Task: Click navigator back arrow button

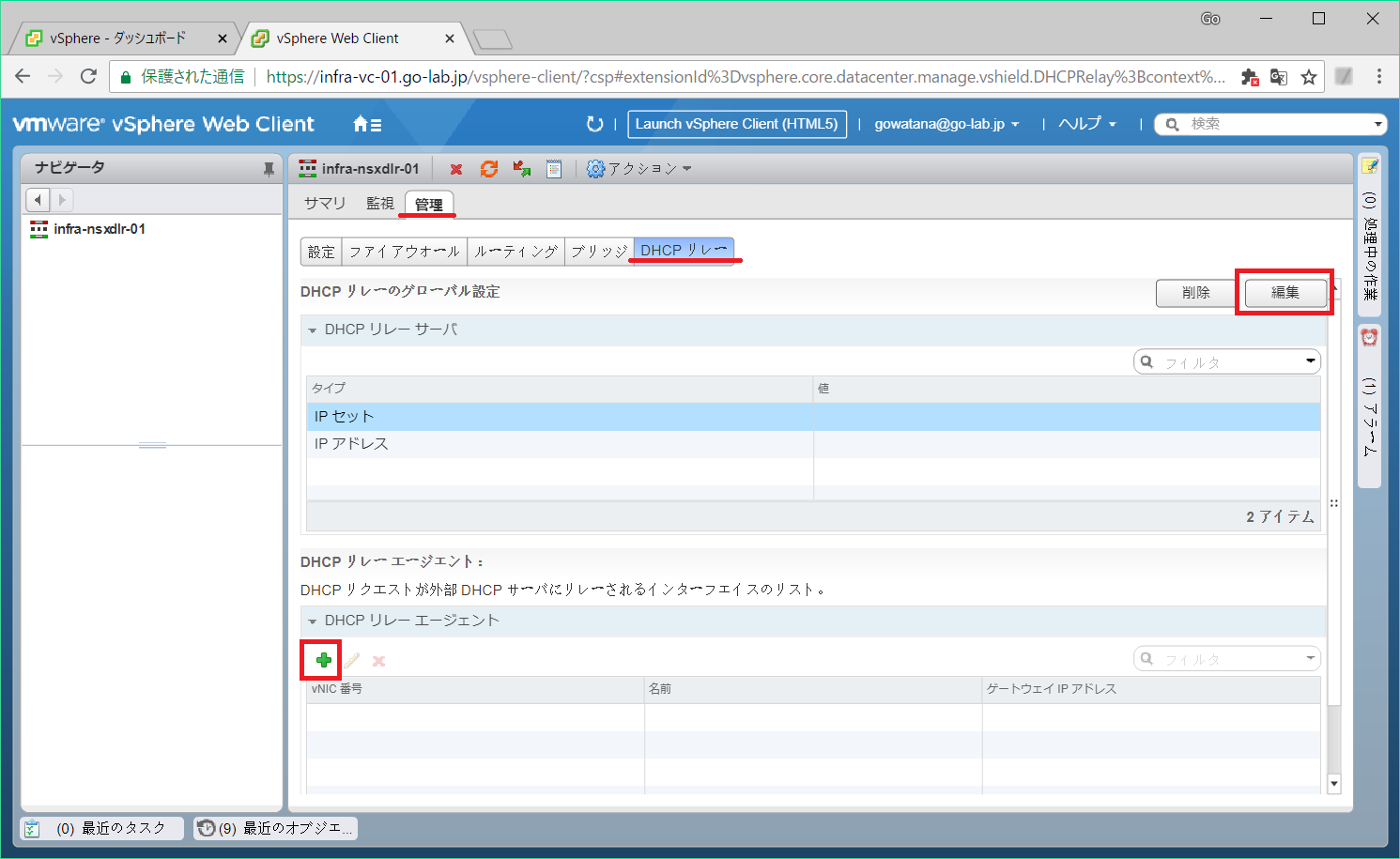Action: click(x=38, y=200)
